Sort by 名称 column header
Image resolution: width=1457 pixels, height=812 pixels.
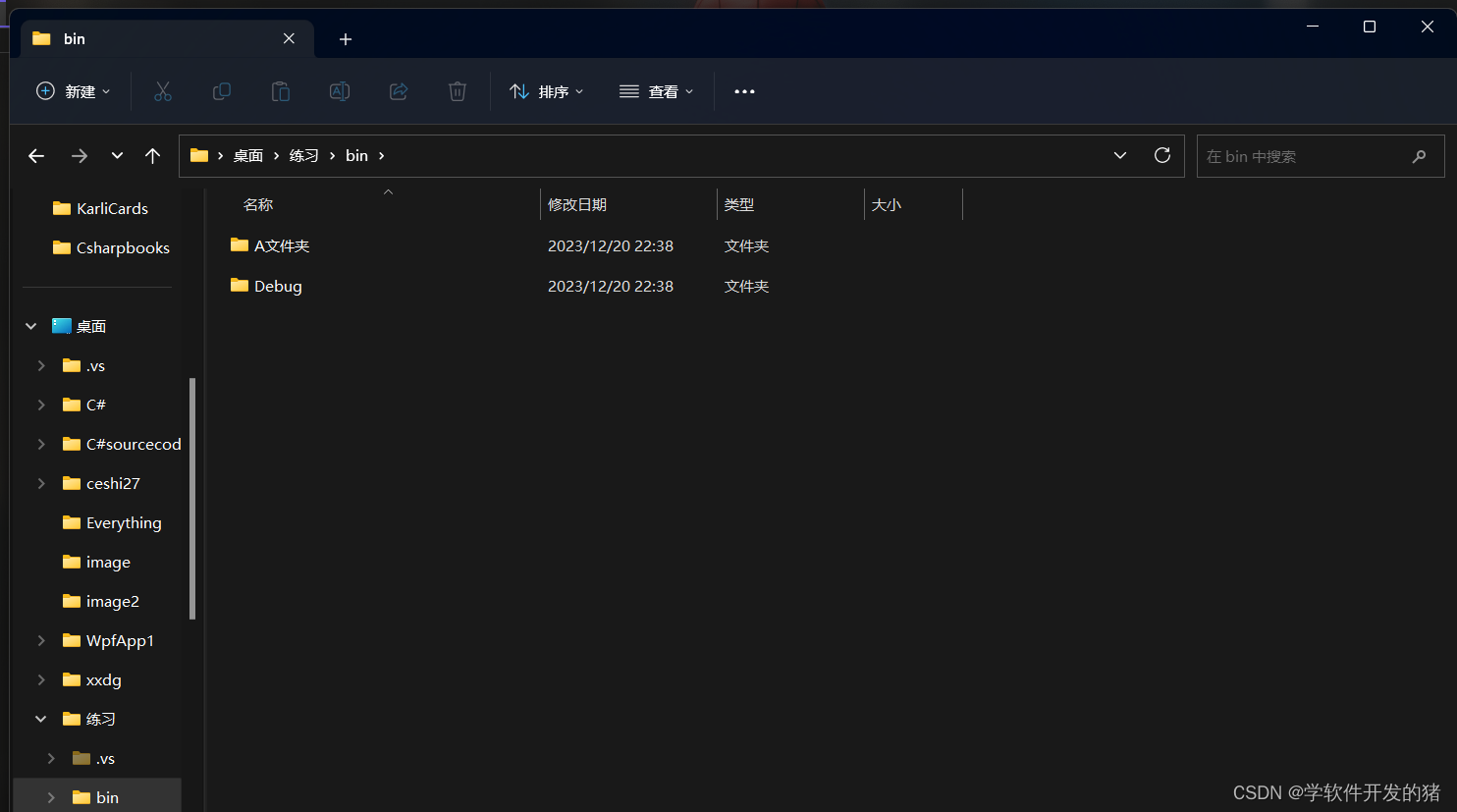pyautogui.click(x=258, y=204)
